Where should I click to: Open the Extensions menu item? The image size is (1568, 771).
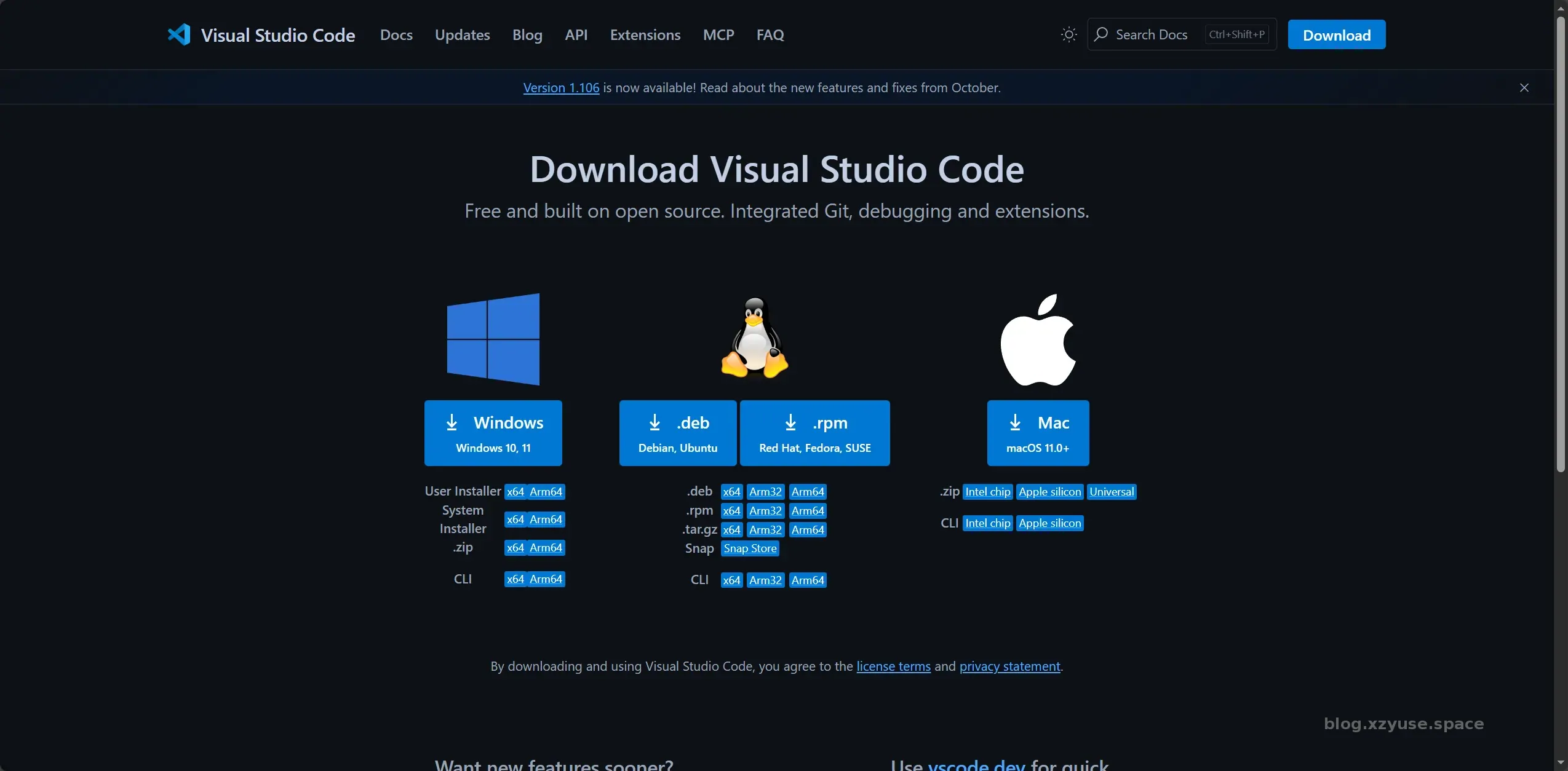tap(645, 35)
